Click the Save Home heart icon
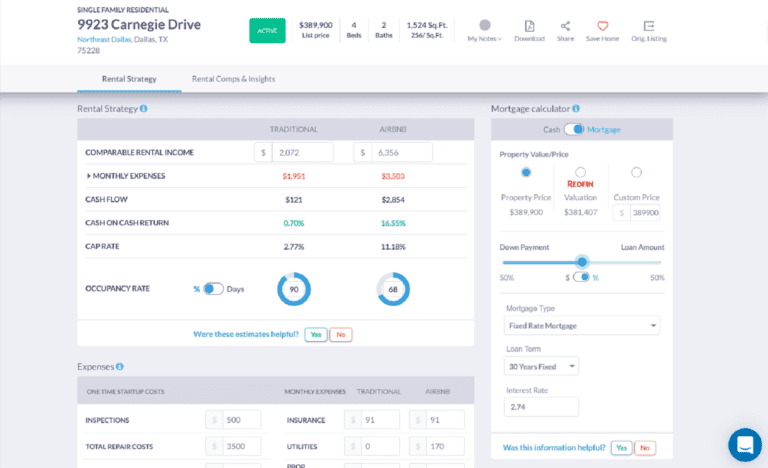The image size is (768, 468). 602,25
